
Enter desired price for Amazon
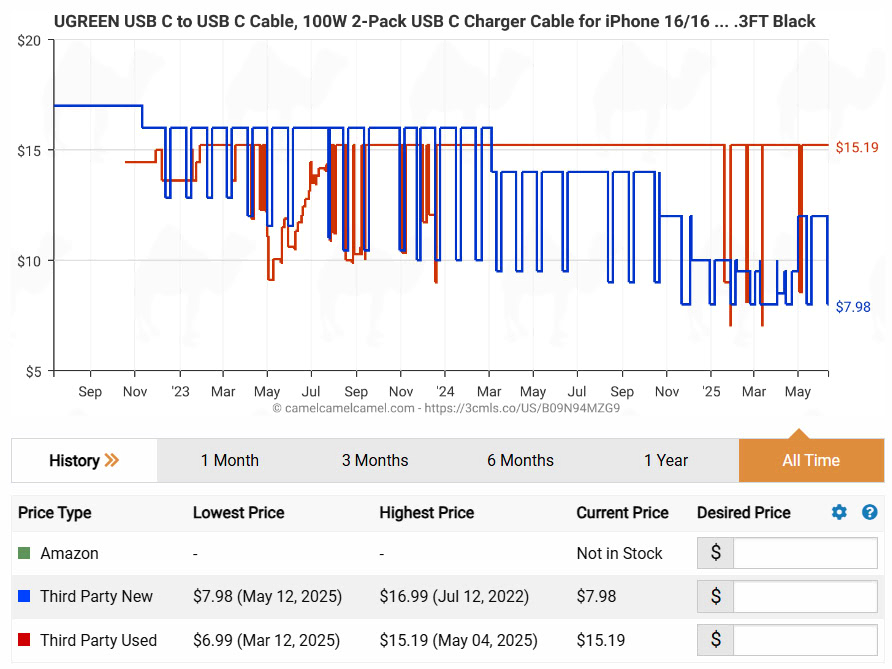coord(804,553)
